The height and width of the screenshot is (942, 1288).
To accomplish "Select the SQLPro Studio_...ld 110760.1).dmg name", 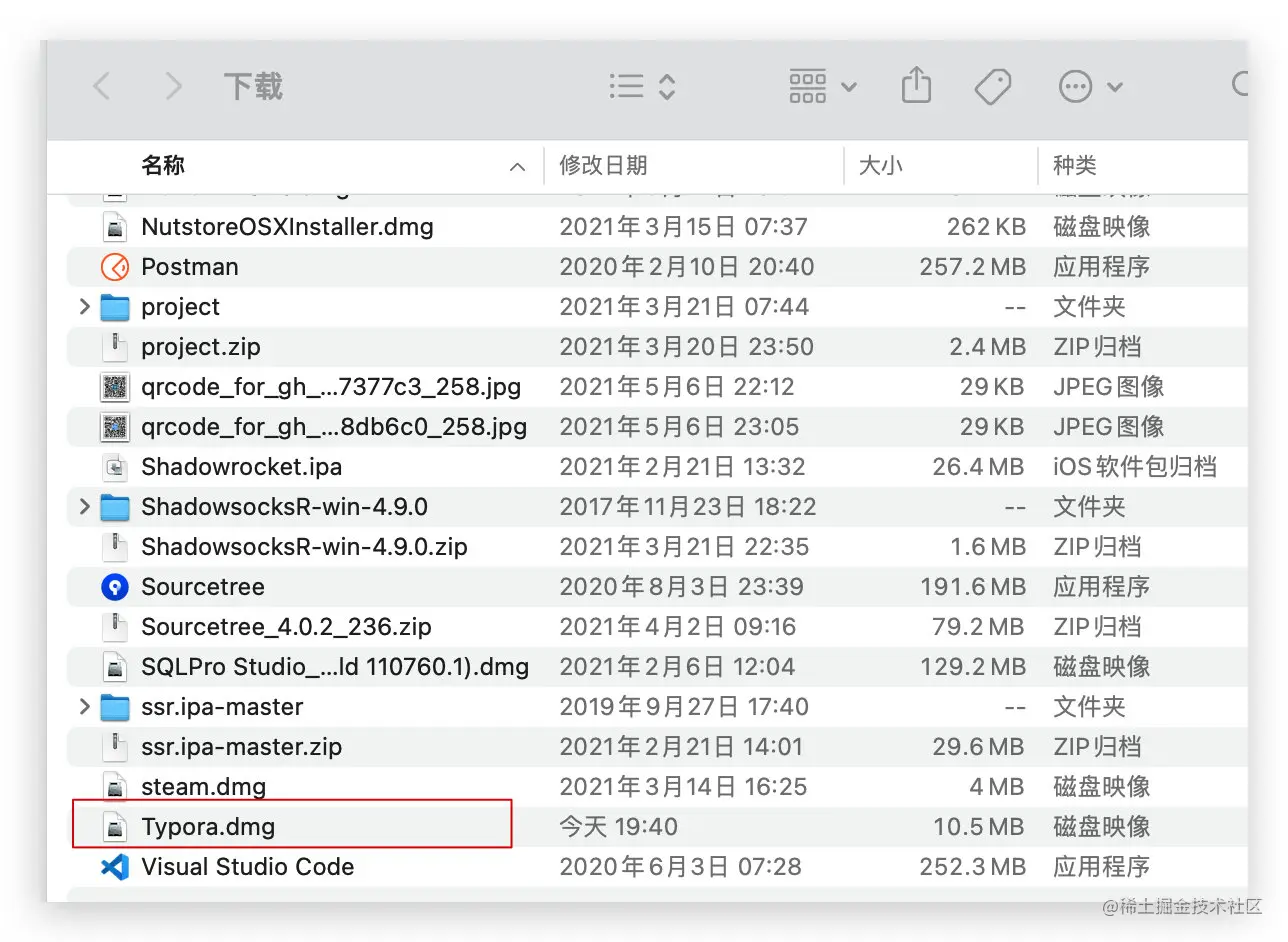I will click(335, 667).
